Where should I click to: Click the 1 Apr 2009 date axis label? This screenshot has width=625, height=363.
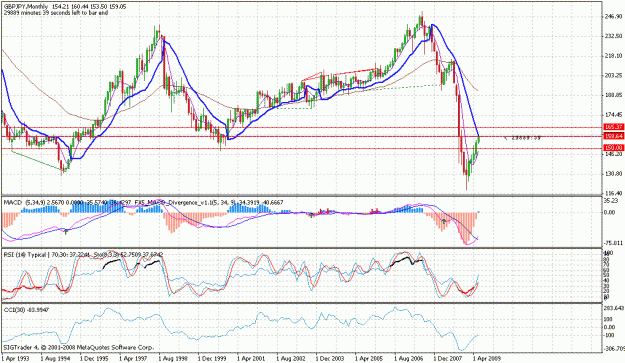coord(487,359)
